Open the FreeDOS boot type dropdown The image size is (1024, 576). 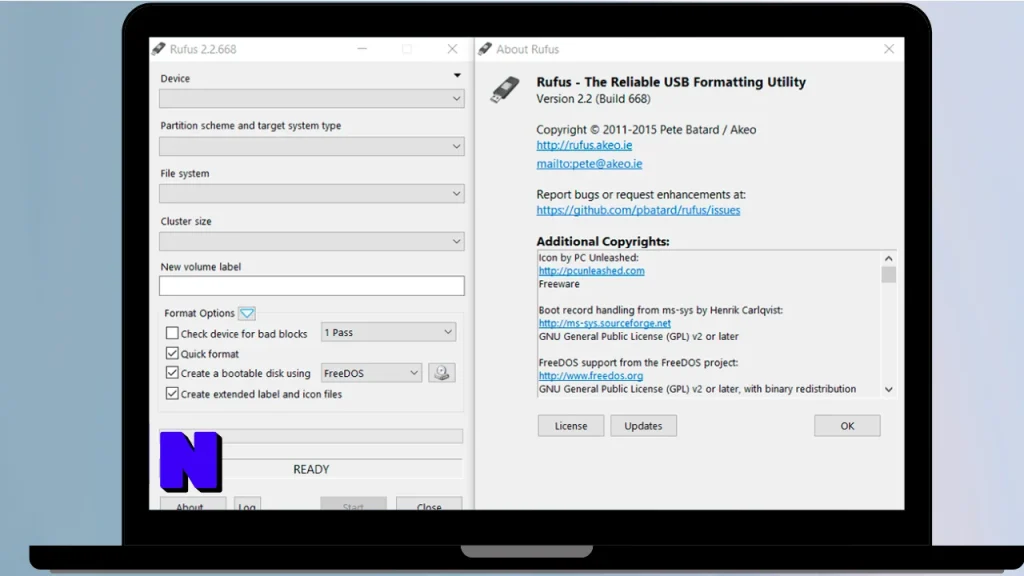(x=371, y=373)
